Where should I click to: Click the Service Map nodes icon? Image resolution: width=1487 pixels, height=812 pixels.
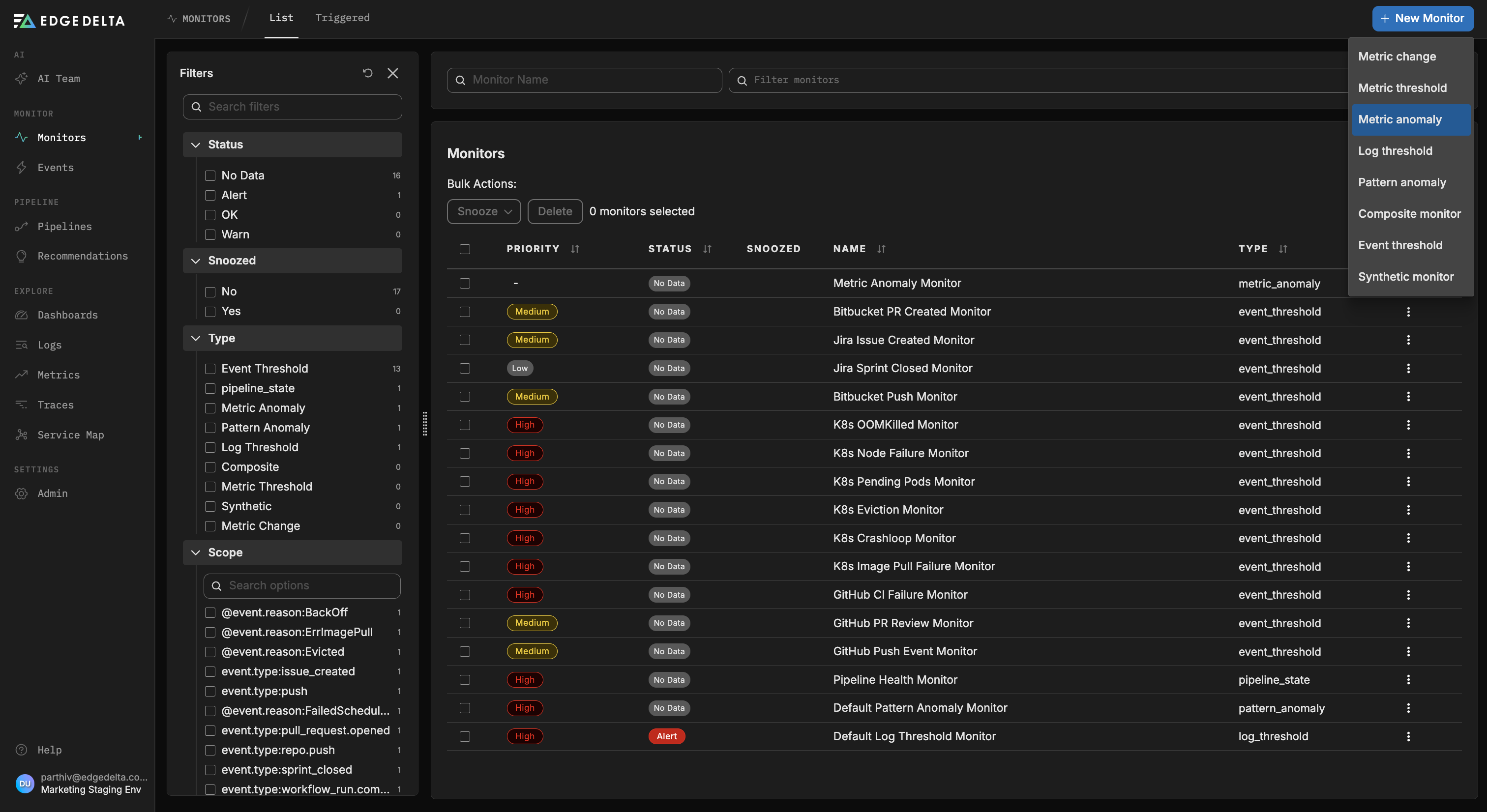pyautogui.click(x=21, y=435)
